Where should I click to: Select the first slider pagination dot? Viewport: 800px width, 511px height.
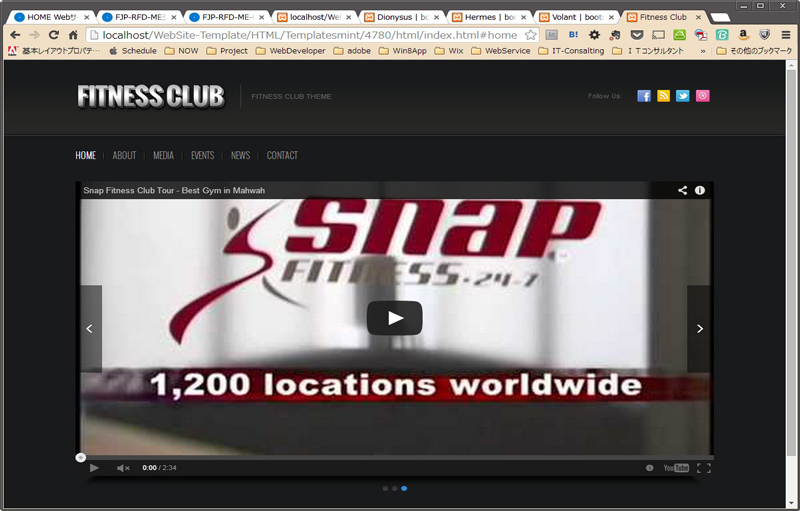[385, 489]
